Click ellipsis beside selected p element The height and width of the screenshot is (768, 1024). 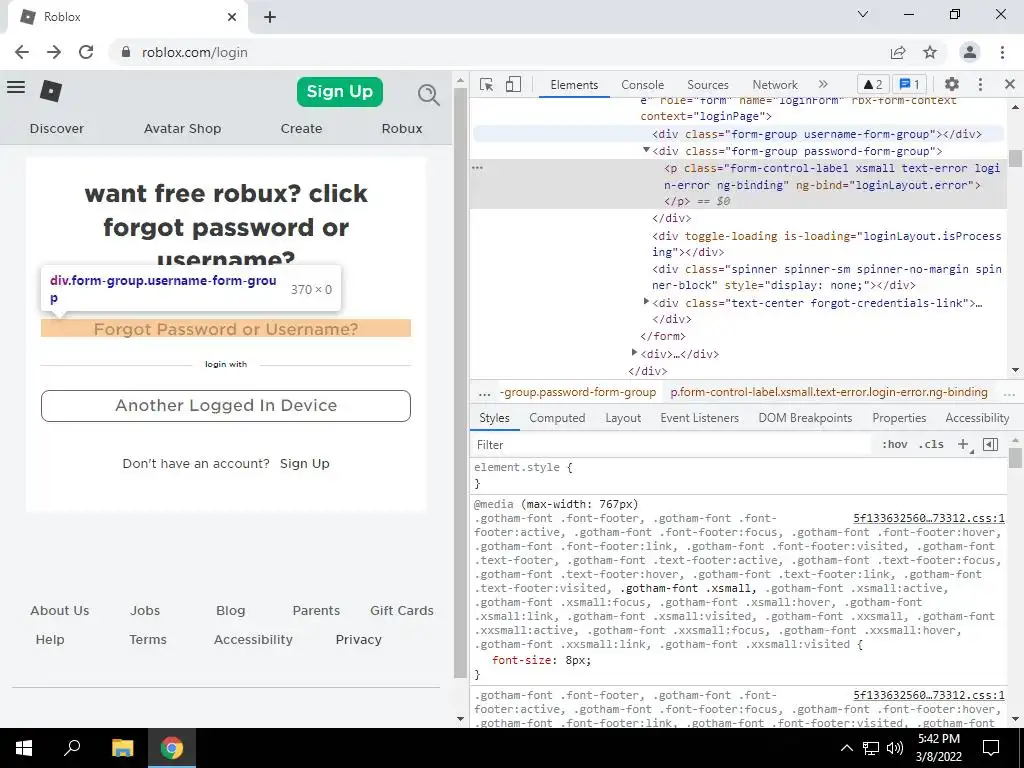[477, 168]
